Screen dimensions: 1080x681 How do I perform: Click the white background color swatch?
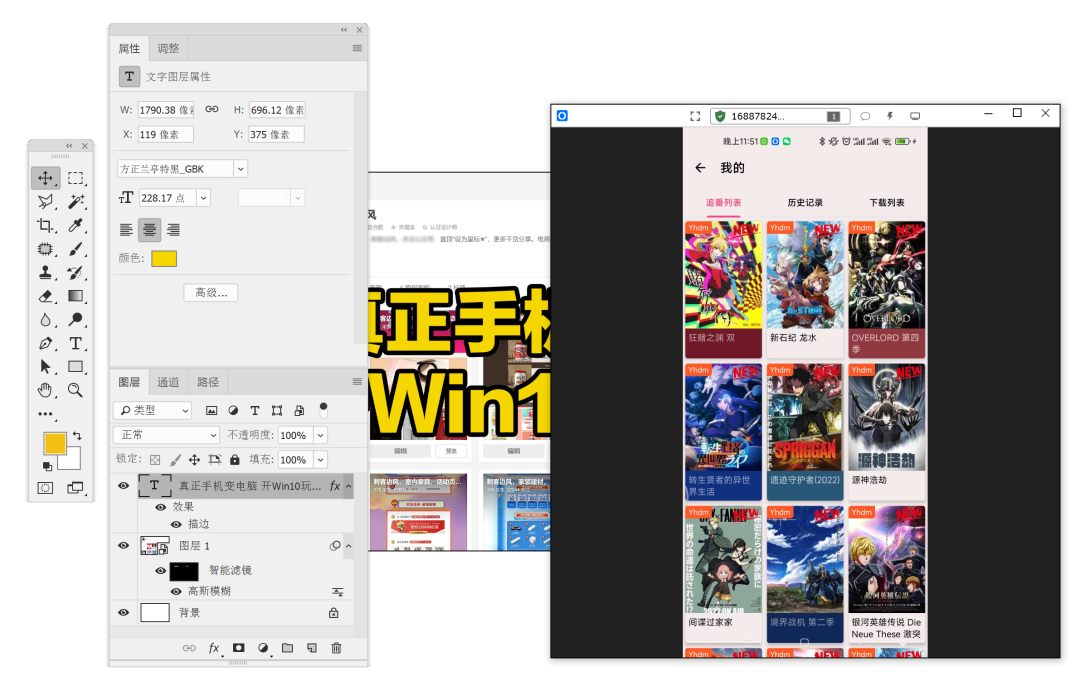pyautogui.click(x=72, y=460)
